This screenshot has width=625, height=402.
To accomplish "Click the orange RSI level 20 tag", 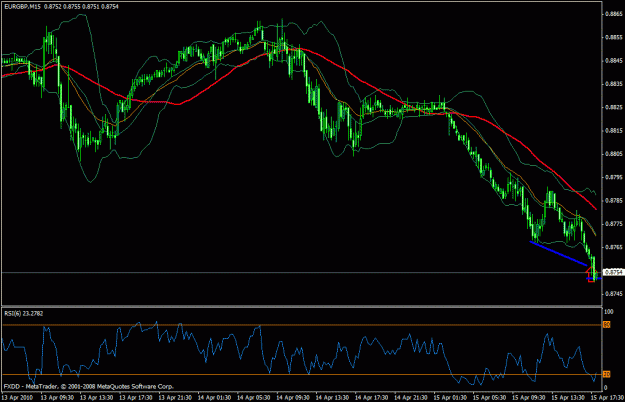I will [x=607, y=375].
